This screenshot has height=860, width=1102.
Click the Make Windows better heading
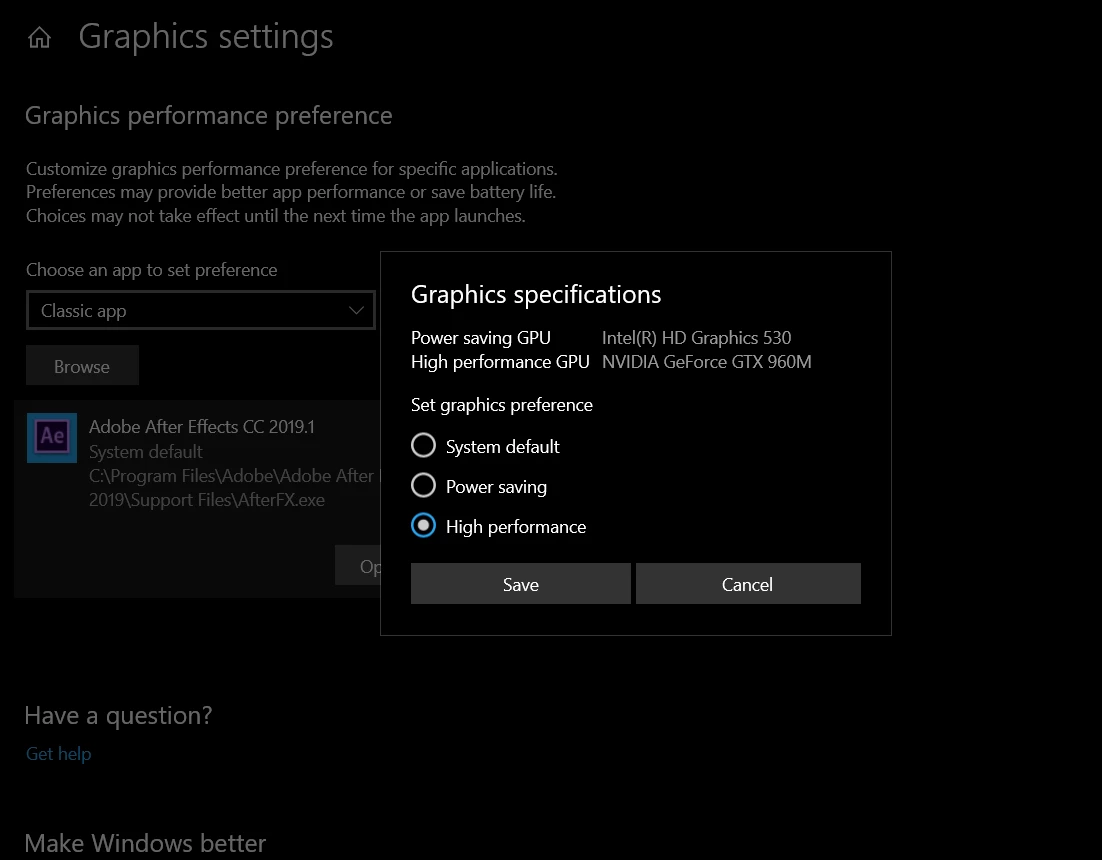(x=145, y=843)
